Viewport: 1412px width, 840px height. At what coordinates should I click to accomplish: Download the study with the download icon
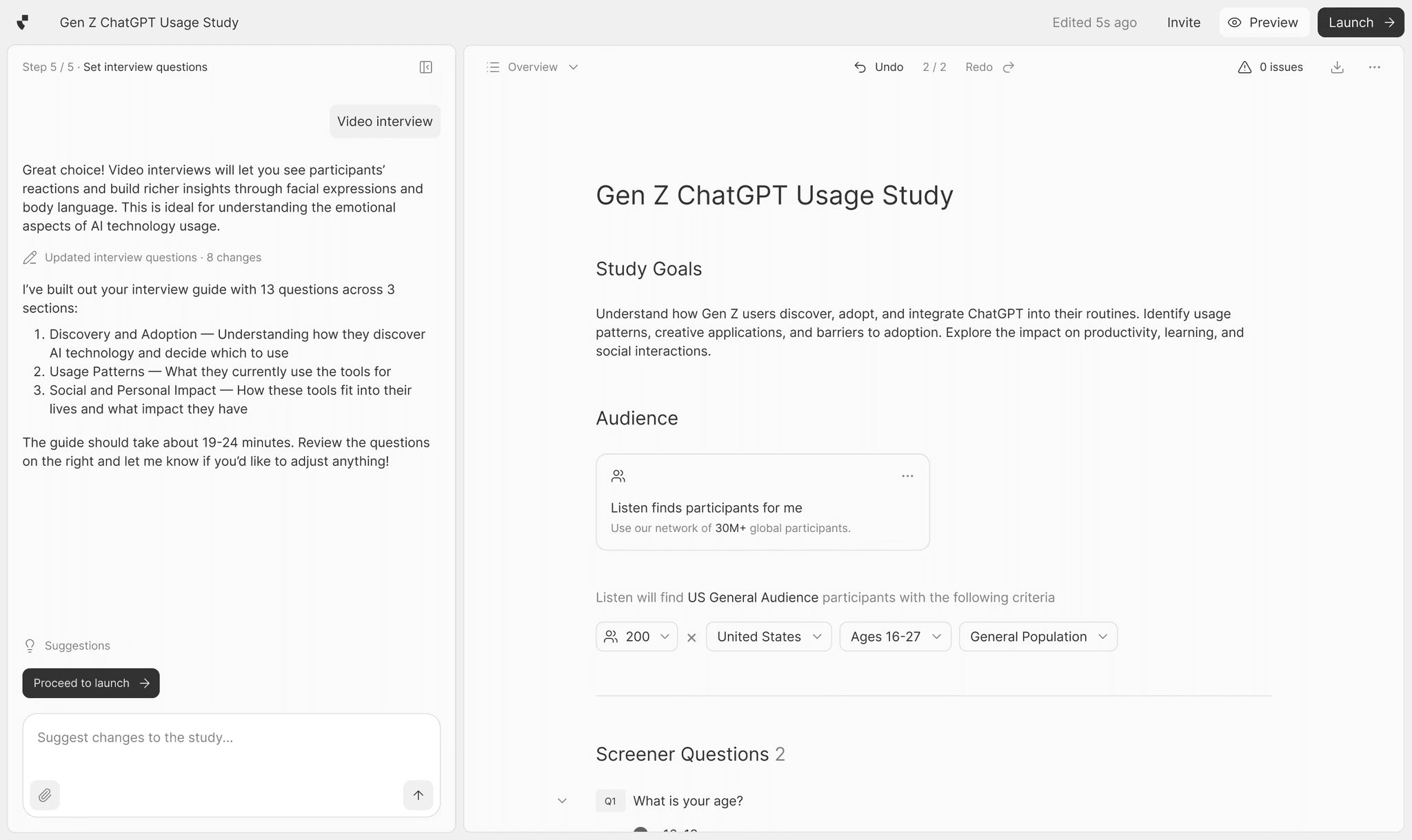(x=1337, y=67)
